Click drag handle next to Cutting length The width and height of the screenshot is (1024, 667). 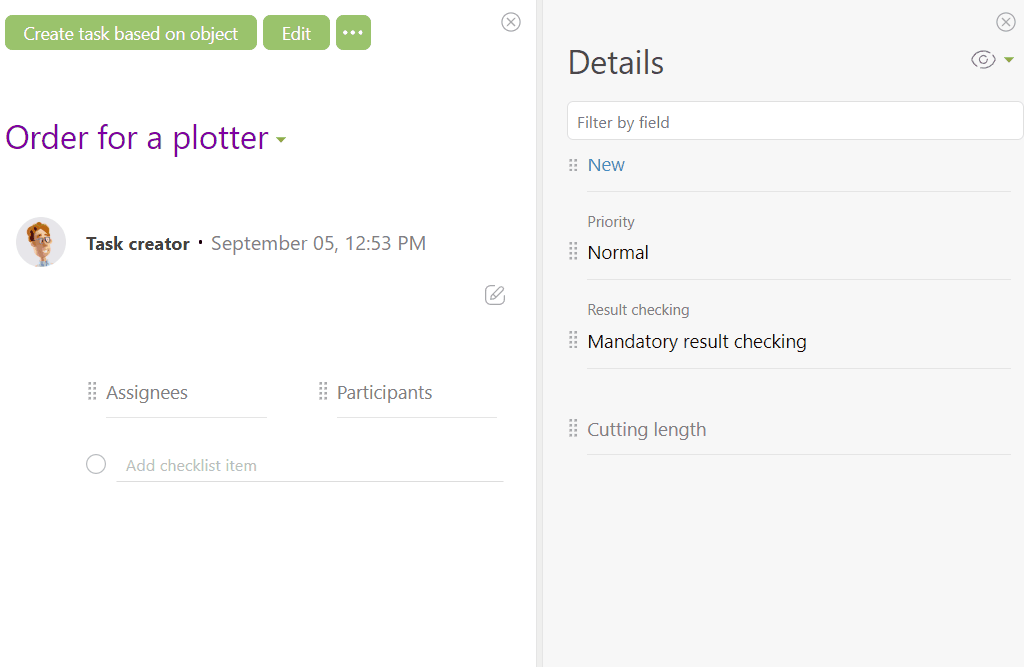[573, 428]
